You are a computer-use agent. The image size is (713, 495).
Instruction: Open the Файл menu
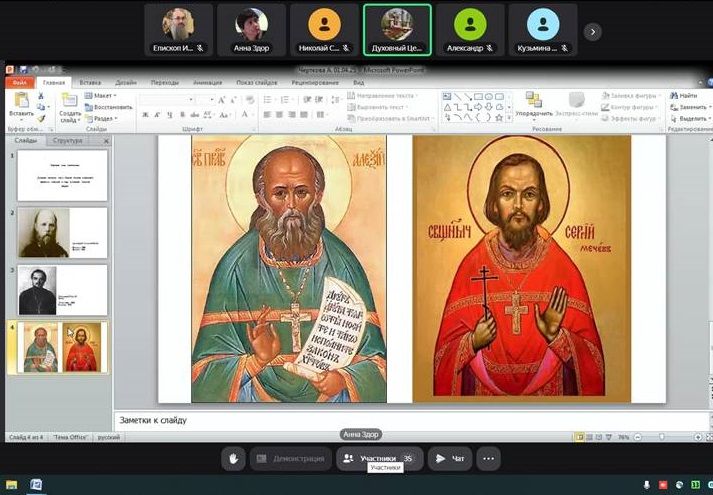20,83
